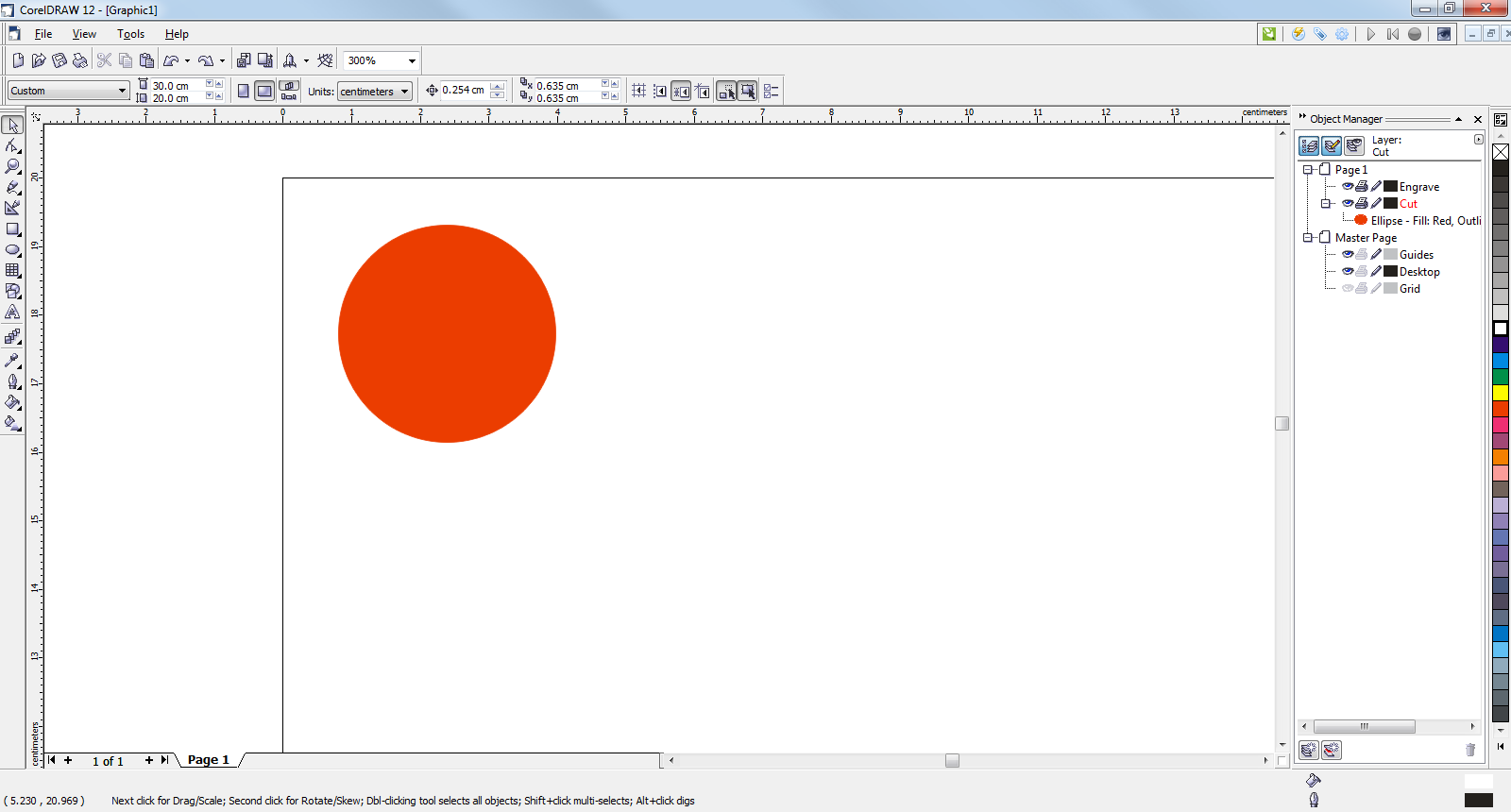Click the Import icon

pyautogui.click(x=244, y=60)
